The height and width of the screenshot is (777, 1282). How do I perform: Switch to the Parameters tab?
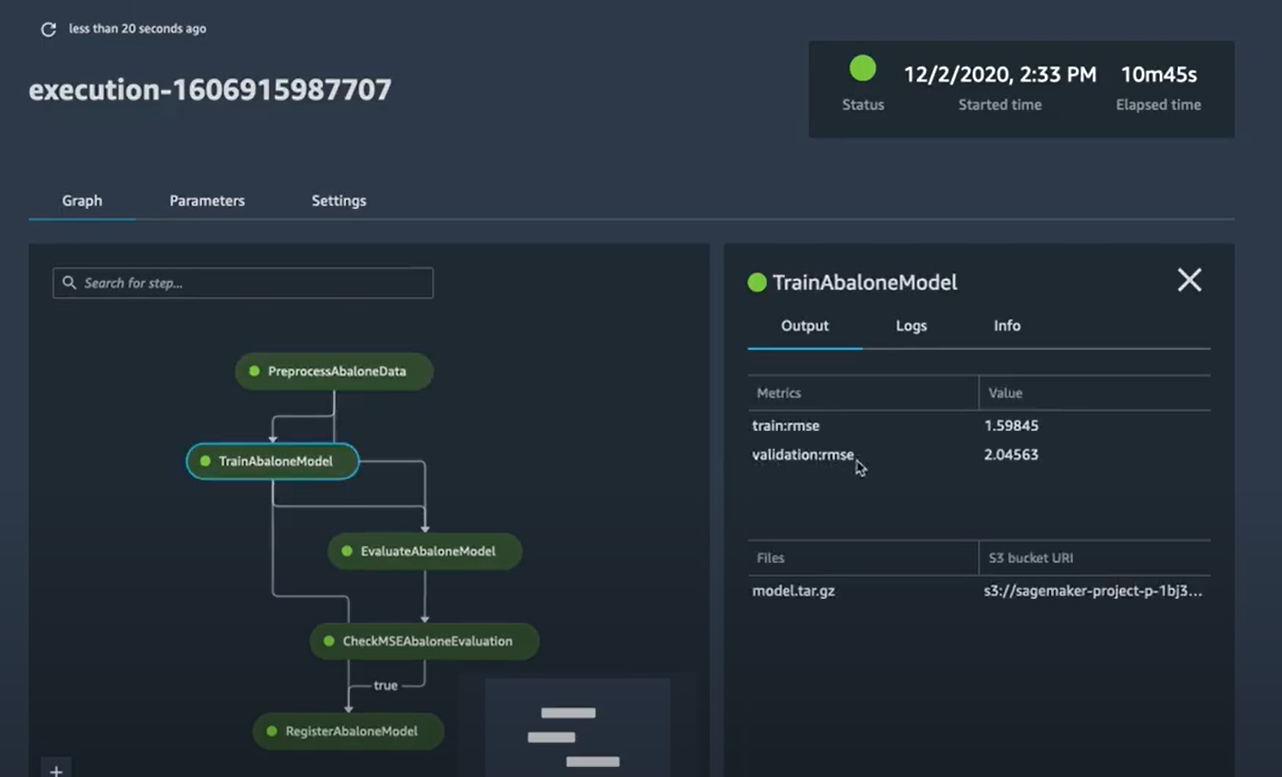click(207, 201)
